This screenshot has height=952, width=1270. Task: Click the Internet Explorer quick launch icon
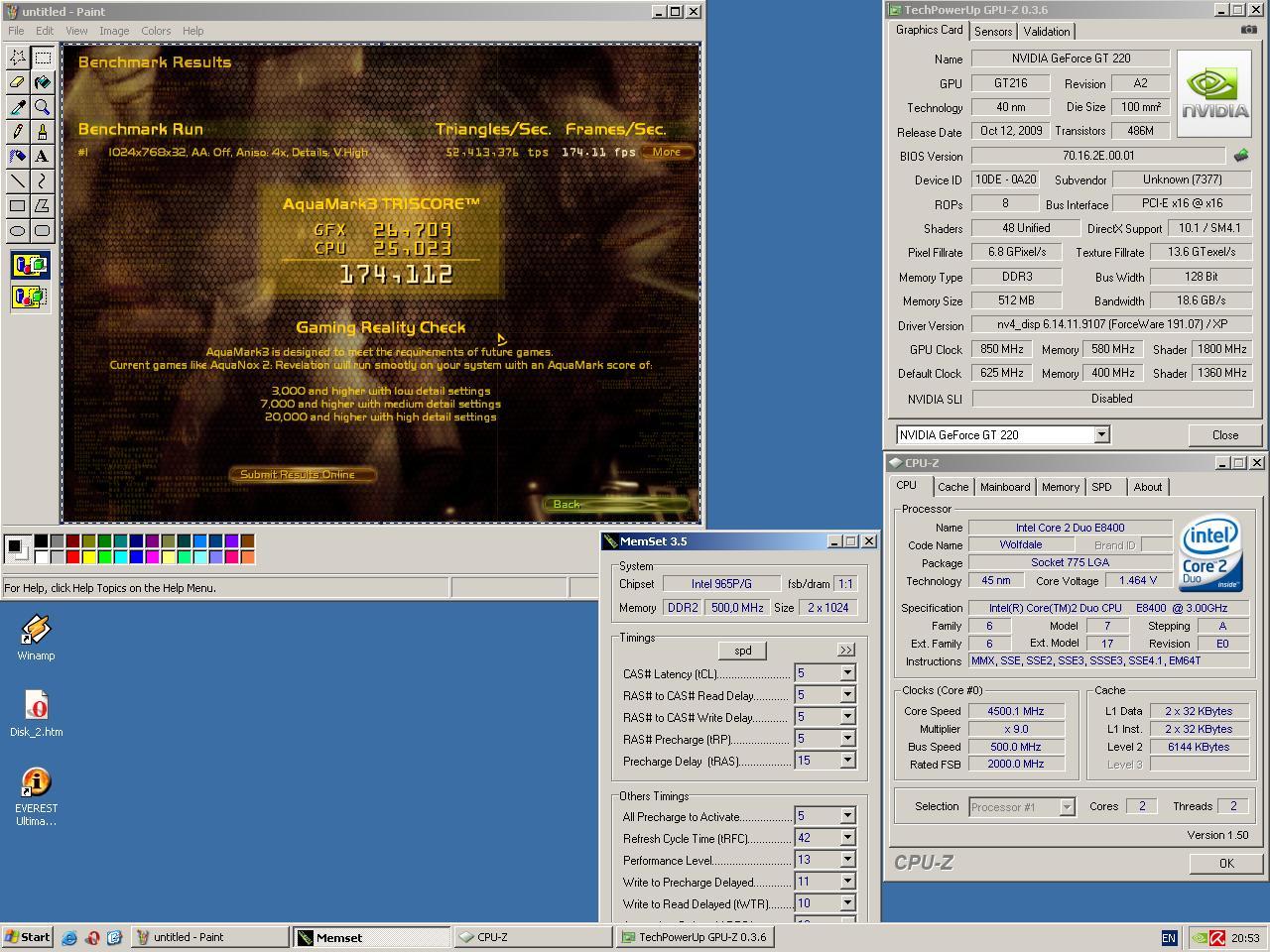point(69,937)
